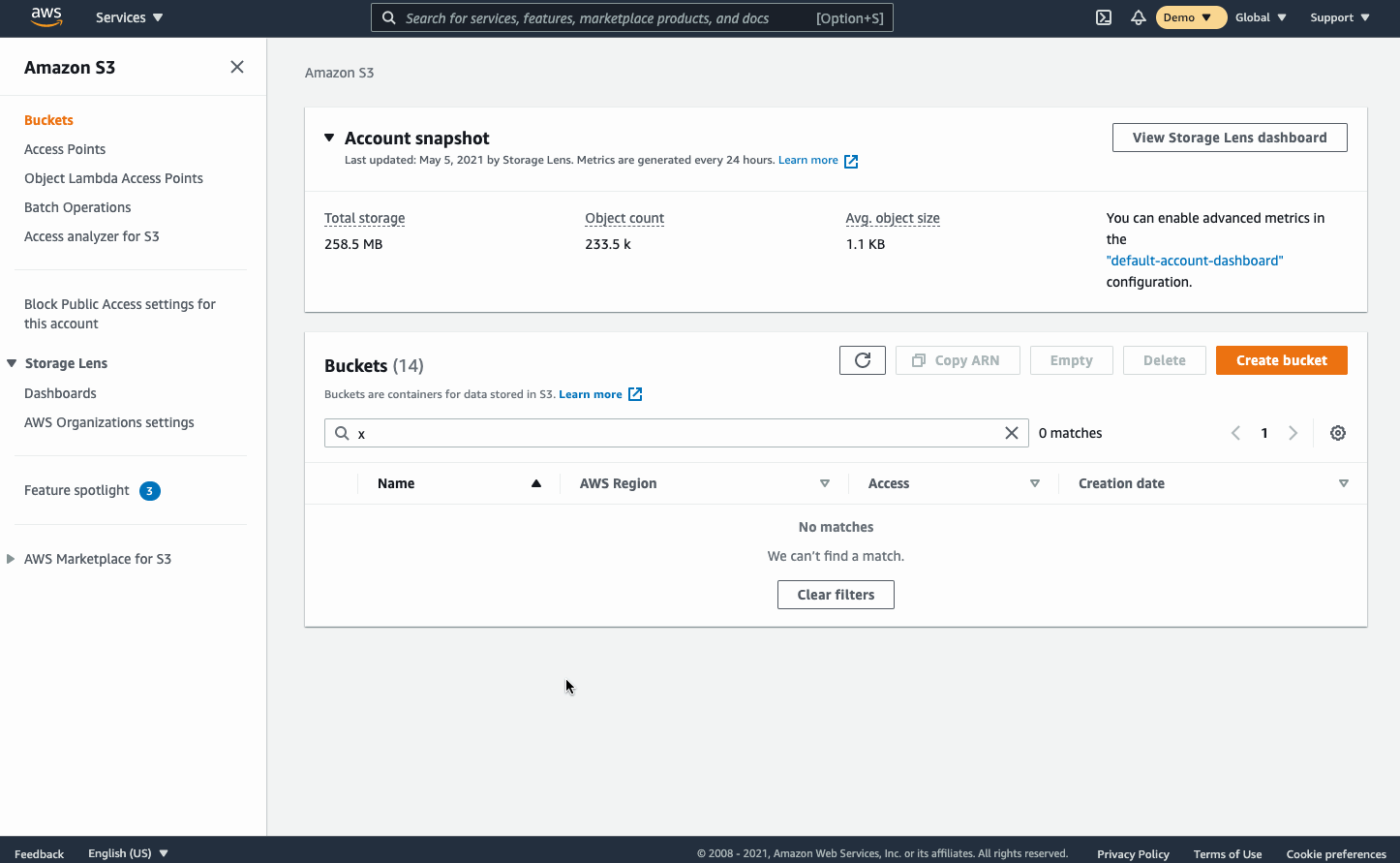Viewport: 1400px width, 863px height.
Task: Open the buckets table preferences gear
Action: click(x=1337, y=433)
